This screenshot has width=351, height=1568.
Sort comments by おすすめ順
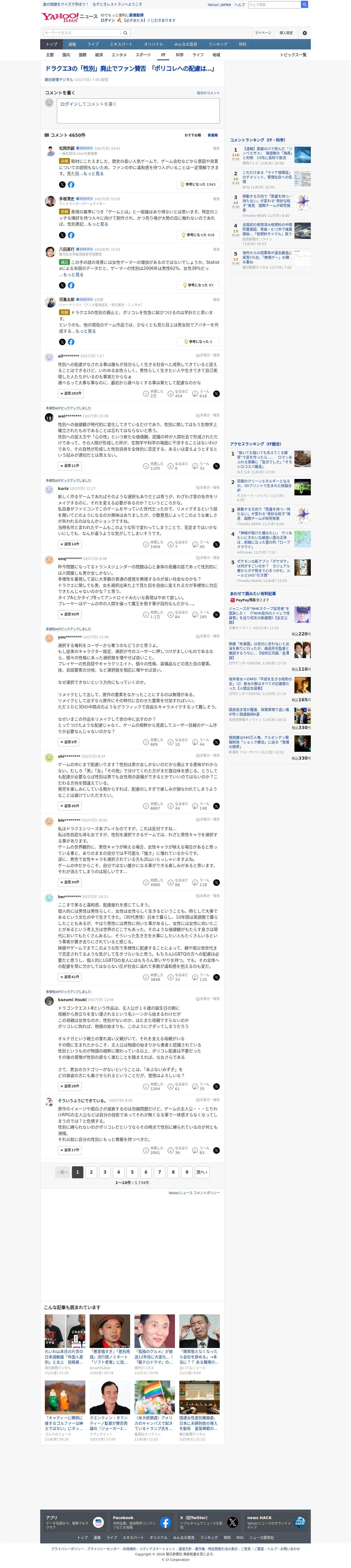pyautogui.click(x=192, y=135)
